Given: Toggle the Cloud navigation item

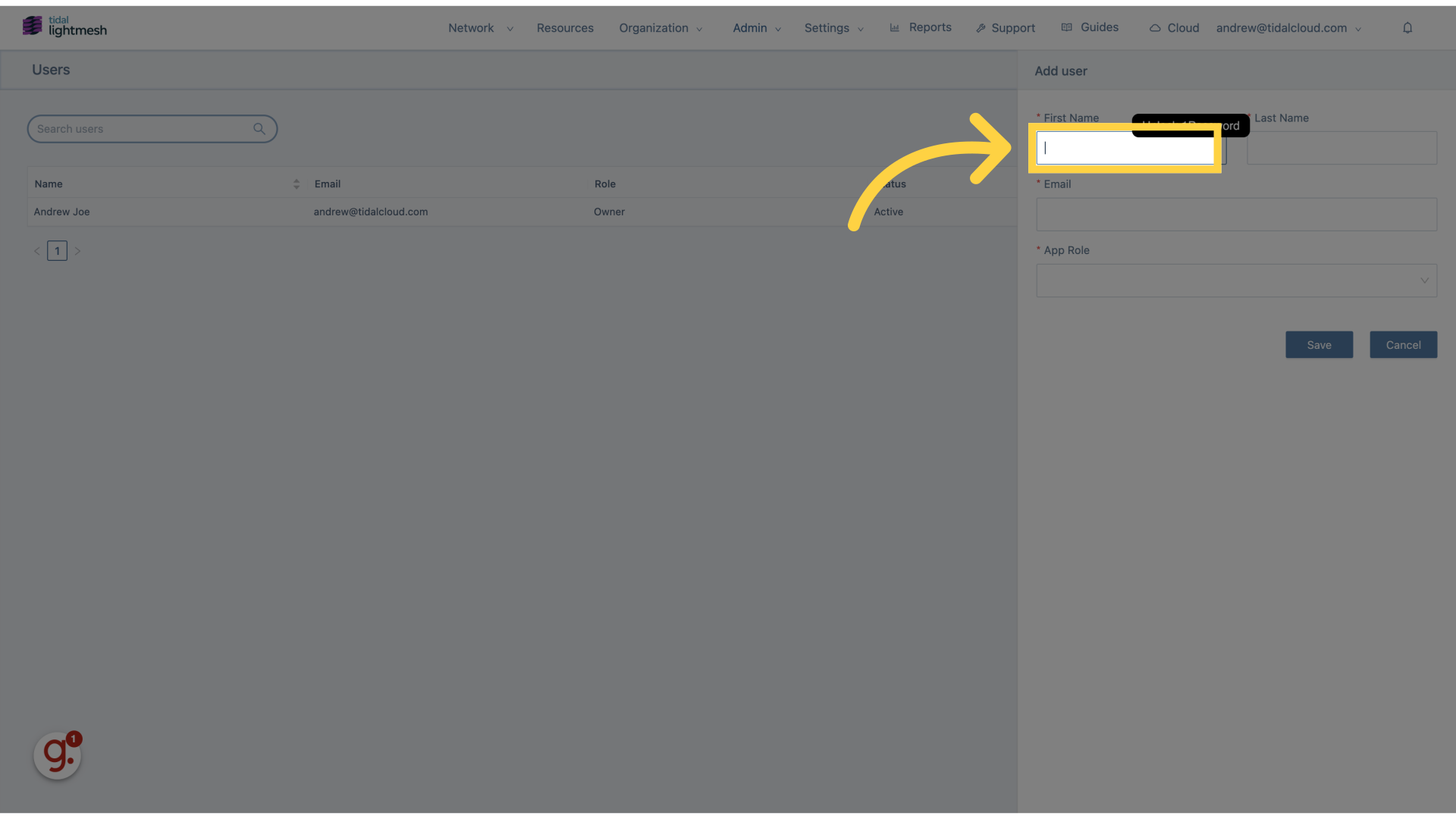Looking at the screenshot, I should click(1174, 27).
